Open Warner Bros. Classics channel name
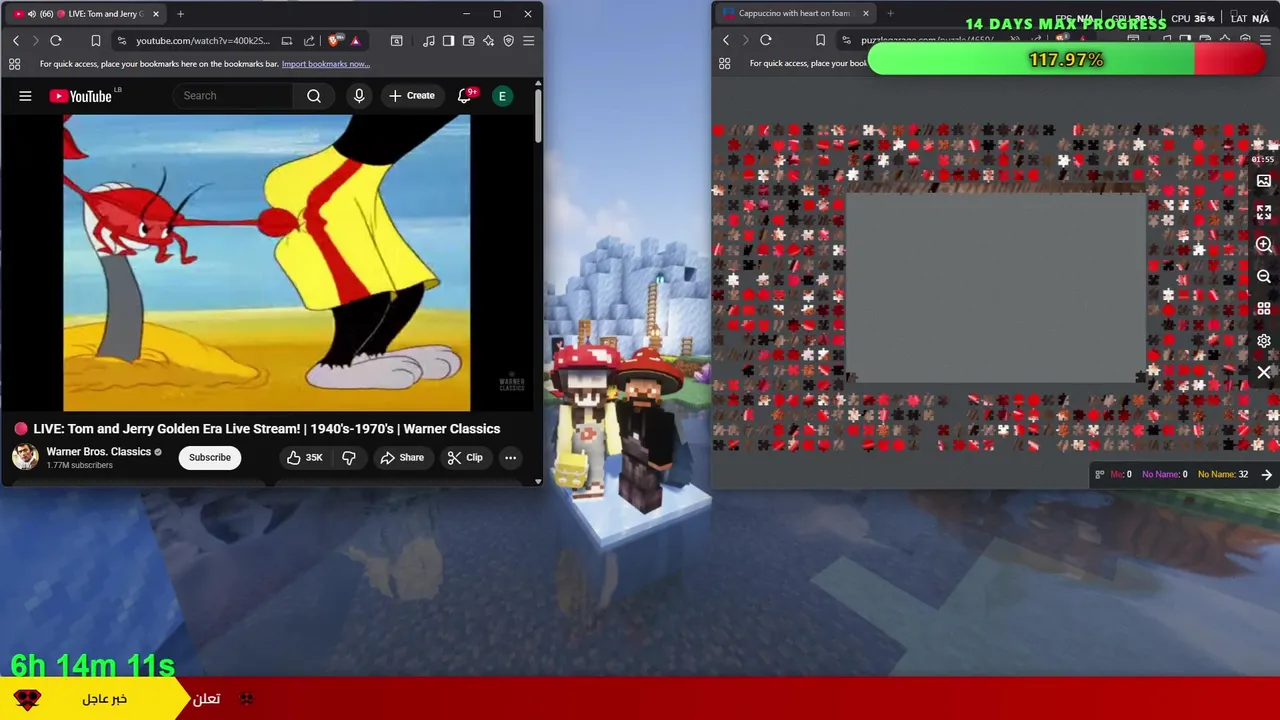1280x720 pixels. pyautogui.click(x=98, y=452)
